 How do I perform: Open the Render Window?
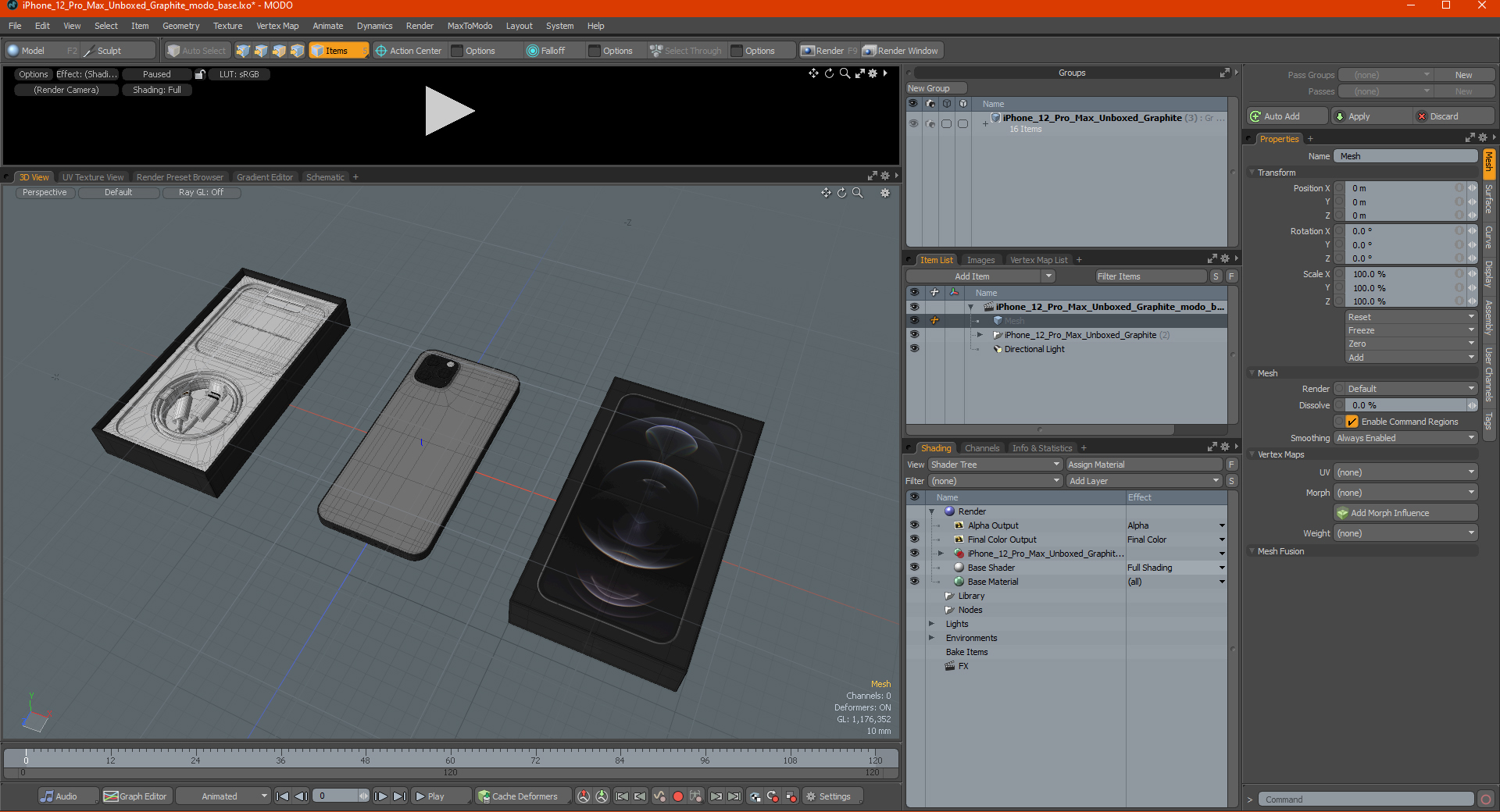[x=901, y=51]
